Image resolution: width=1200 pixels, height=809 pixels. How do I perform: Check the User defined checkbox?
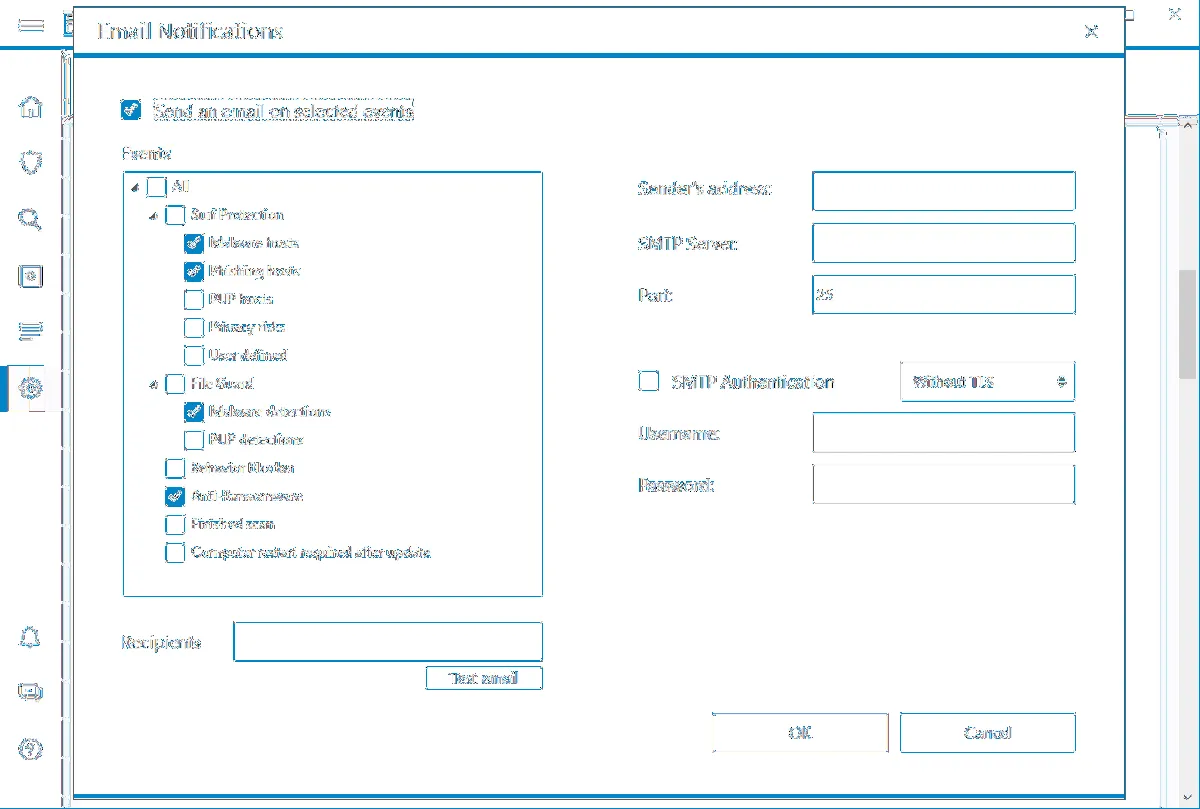pos(194,355)
